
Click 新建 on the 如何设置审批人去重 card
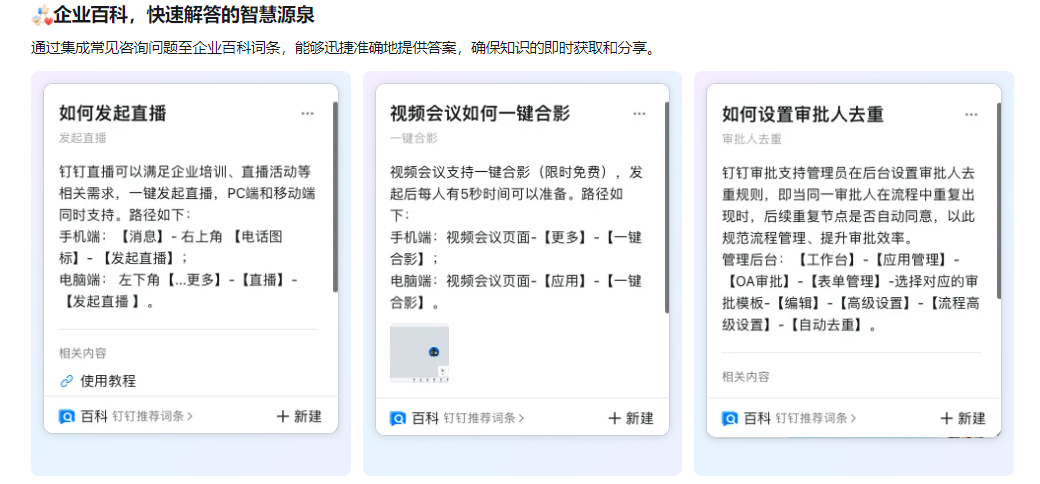(963, 418)
